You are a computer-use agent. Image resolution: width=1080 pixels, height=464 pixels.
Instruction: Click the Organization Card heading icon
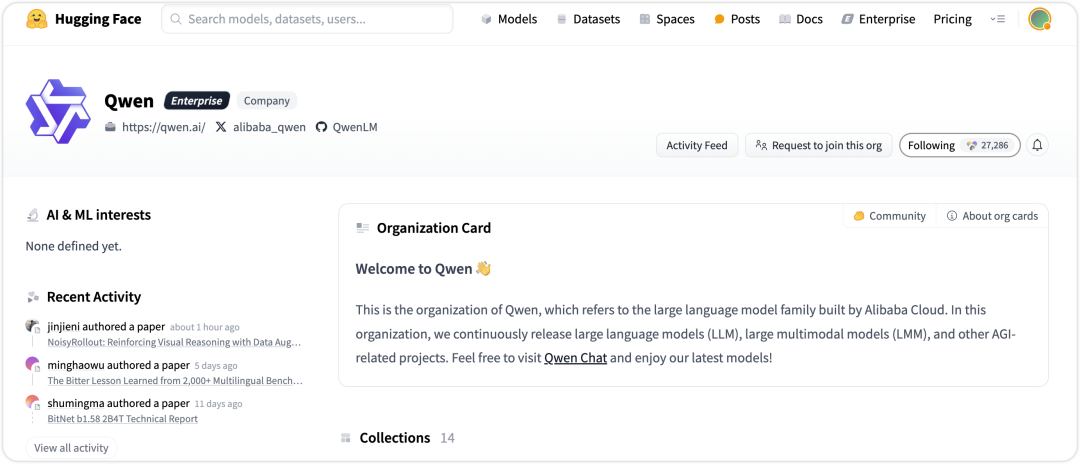tap(362, 228)
